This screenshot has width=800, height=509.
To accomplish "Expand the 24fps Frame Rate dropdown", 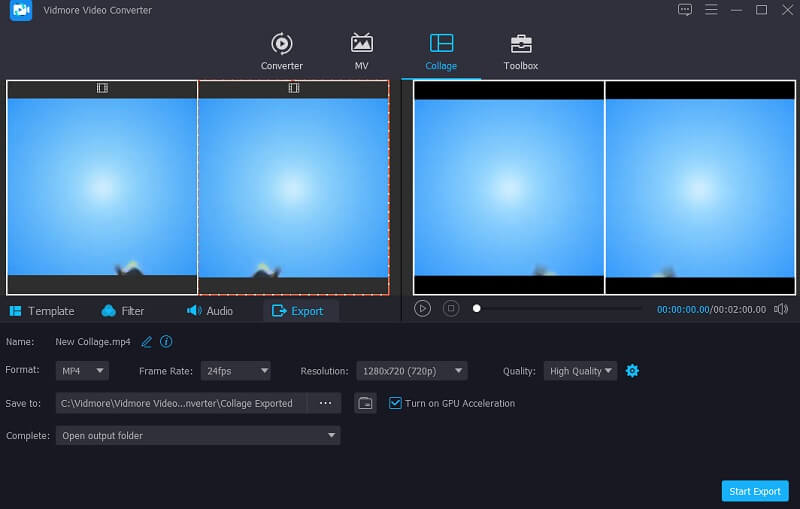I will (x=236, y=371).
